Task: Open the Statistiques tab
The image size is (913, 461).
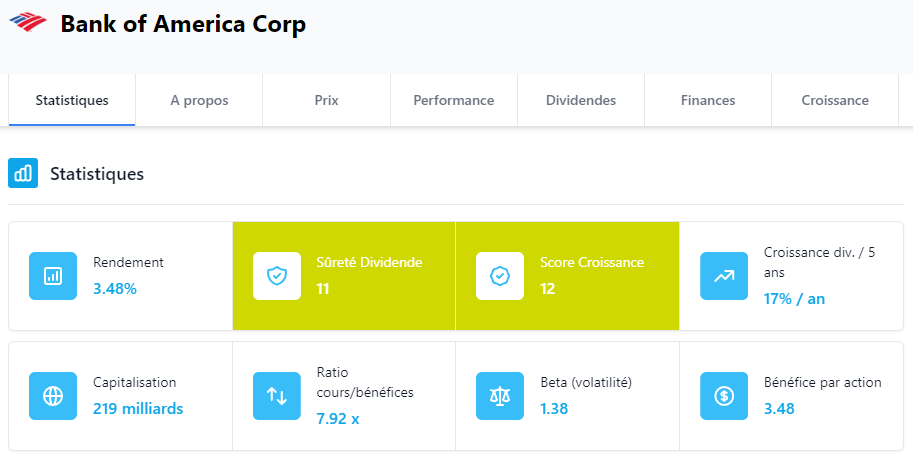Action: coord(72,100)
